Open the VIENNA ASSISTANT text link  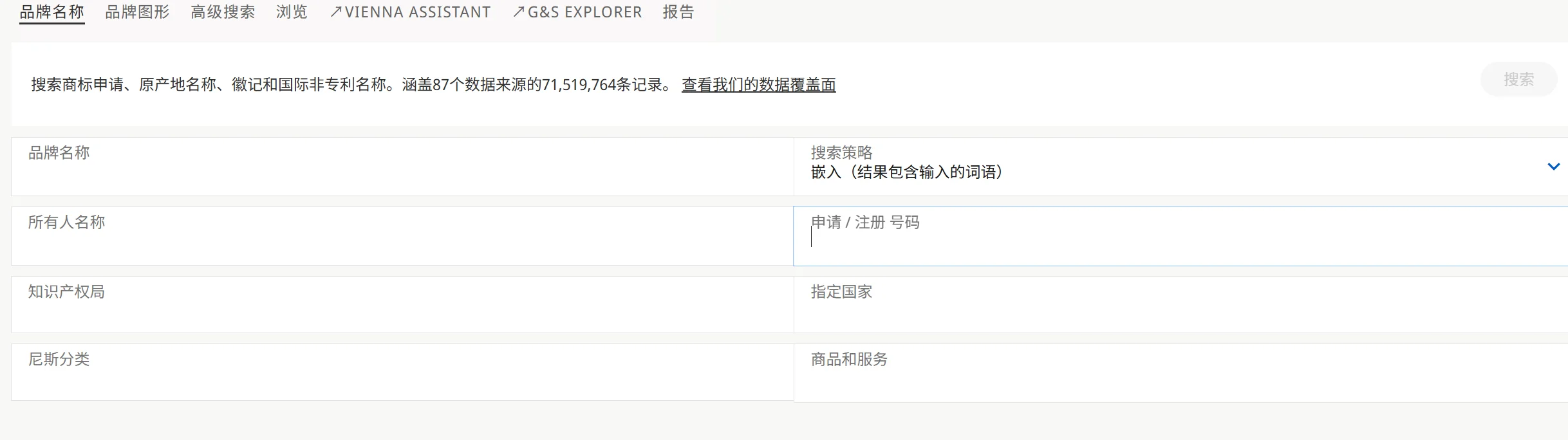pos(418,12)
